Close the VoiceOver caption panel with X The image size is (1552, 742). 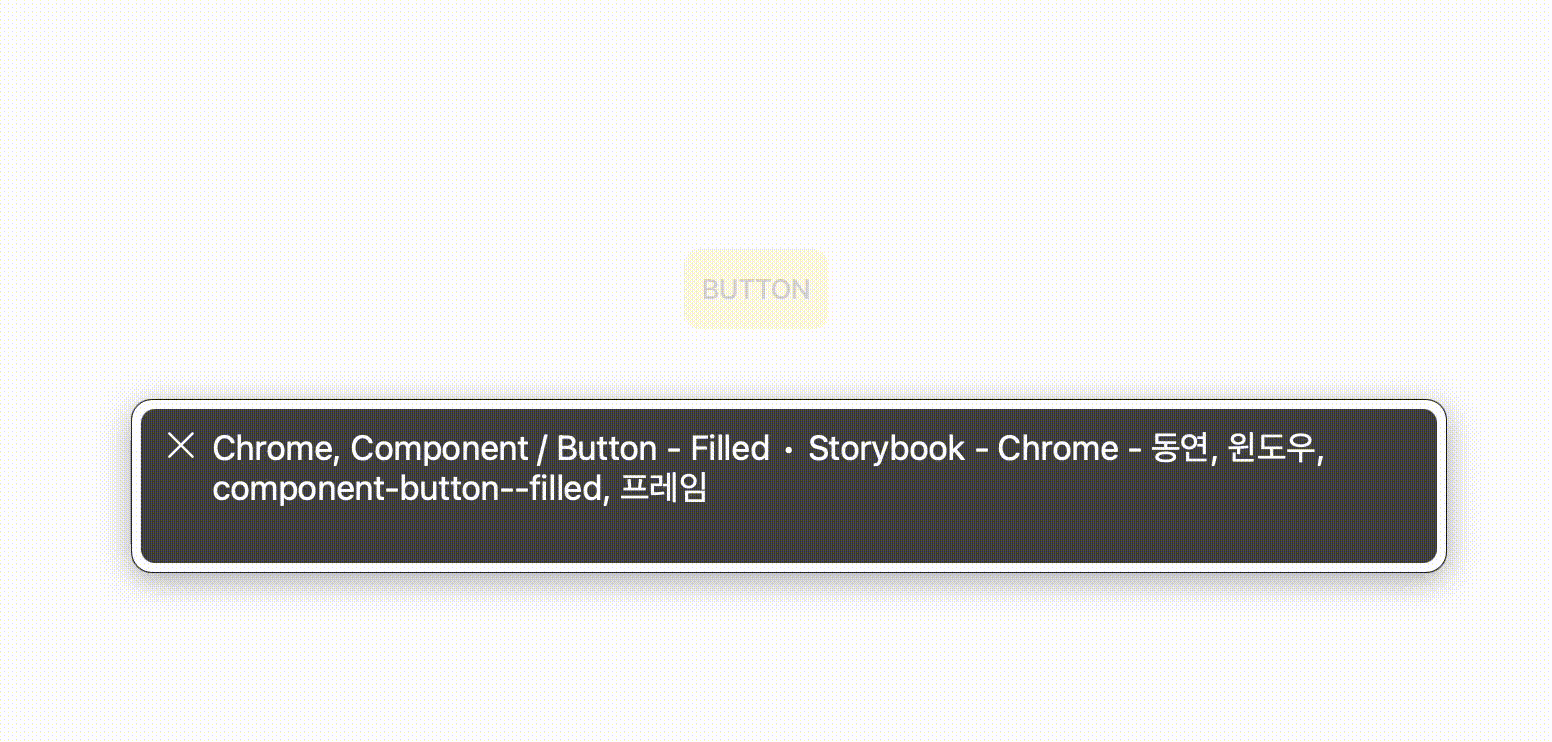180,446
